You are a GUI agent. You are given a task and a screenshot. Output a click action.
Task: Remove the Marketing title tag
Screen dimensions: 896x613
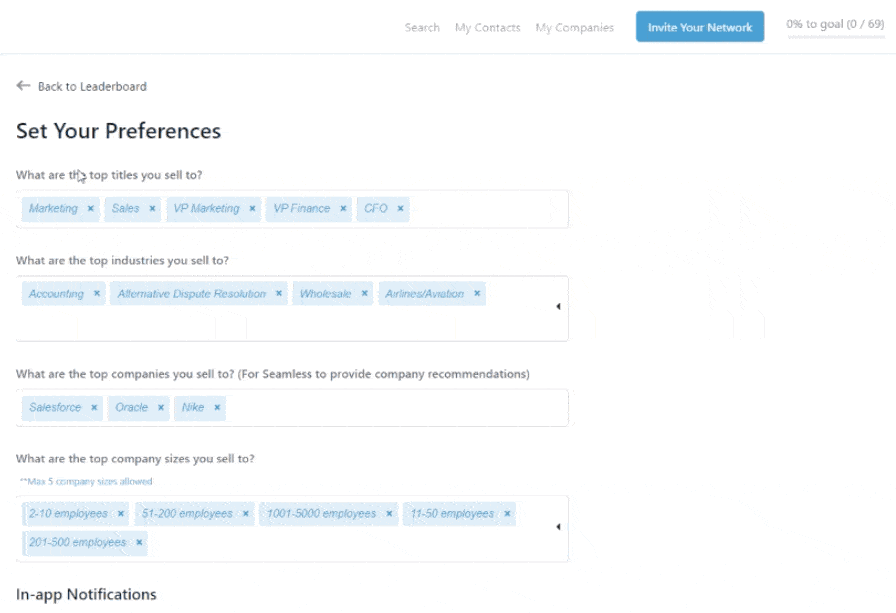tap(91, 209)
